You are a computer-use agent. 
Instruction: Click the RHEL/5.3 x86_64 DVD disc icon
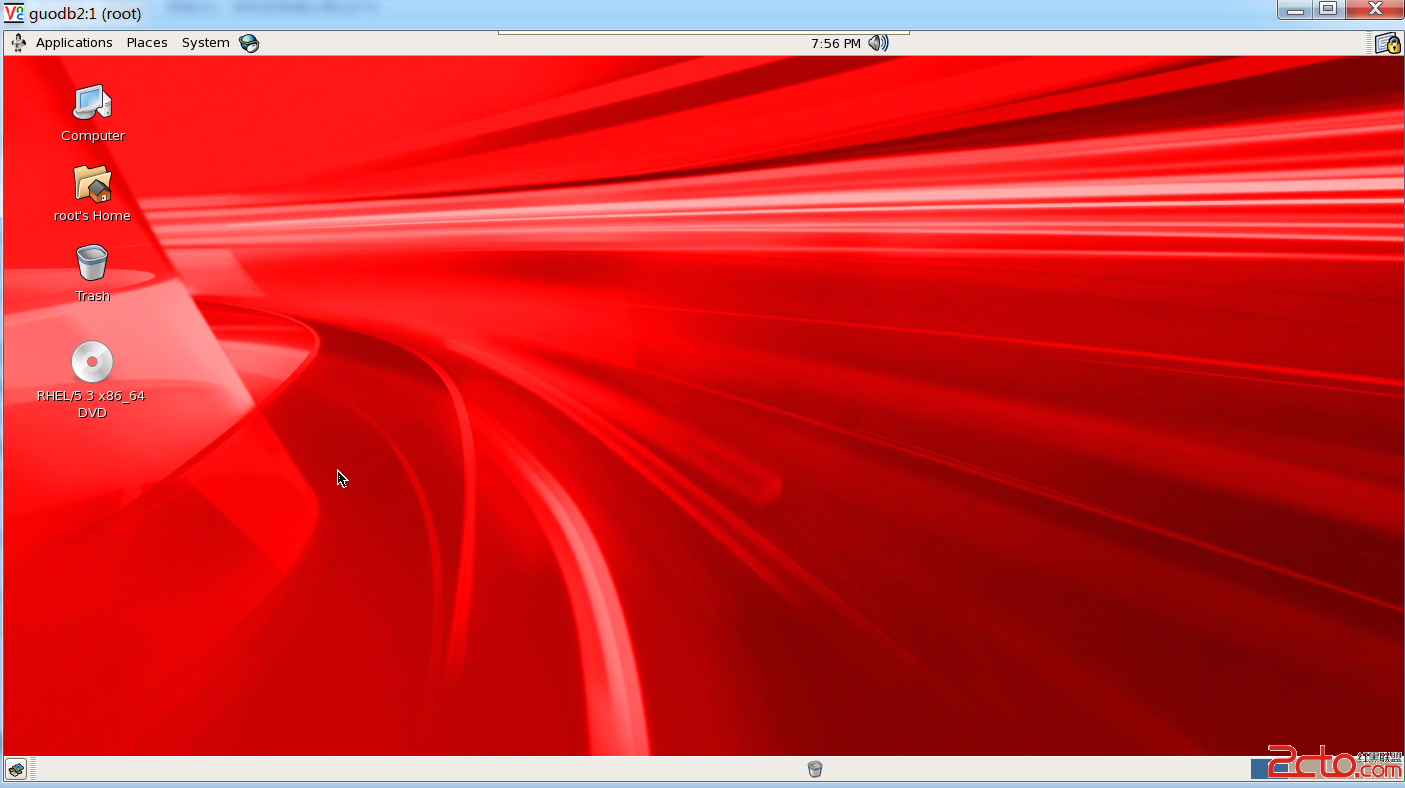point(92,362)
